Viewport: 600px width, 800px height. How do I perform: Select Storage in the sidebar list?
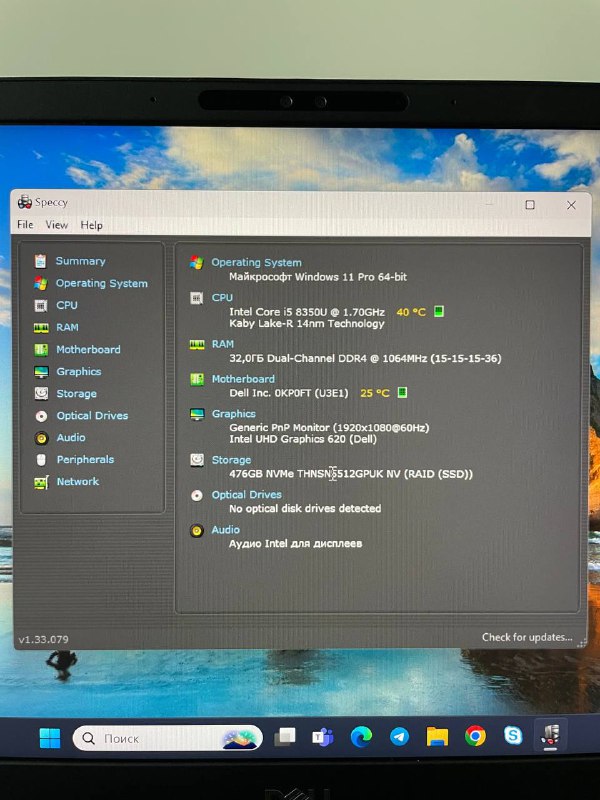[77, 393]
